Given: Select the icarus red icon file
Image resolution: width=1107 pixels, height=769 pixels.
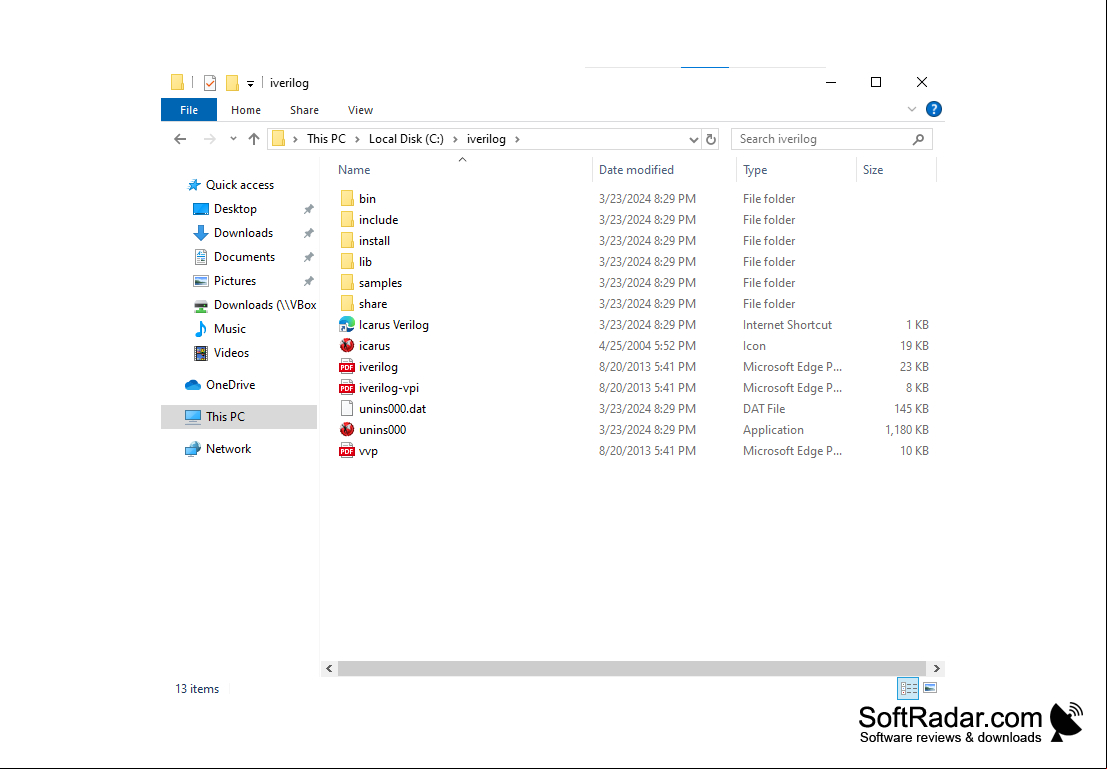Looking at the screenshot, I should tap(347, 346).
